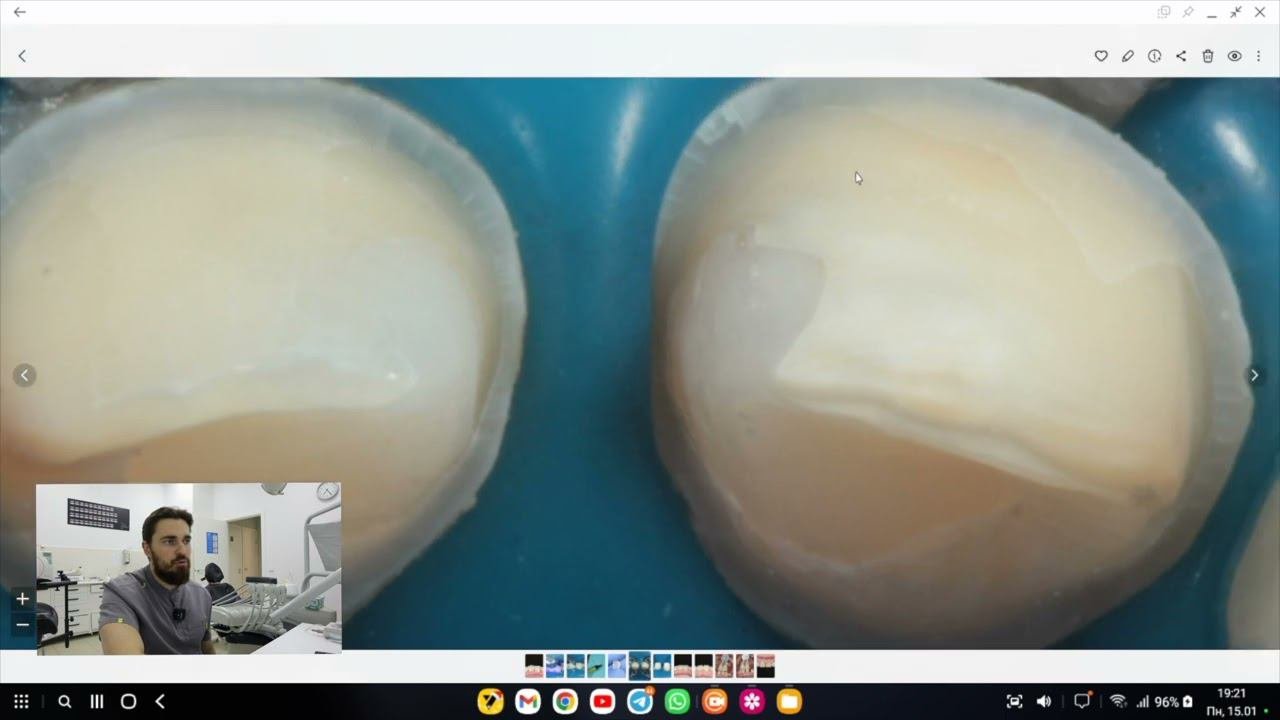This screenshot has width=1280, height=720.
Task: Mark the photo as favorite with the heart
Action: [x=1101, y=56]
